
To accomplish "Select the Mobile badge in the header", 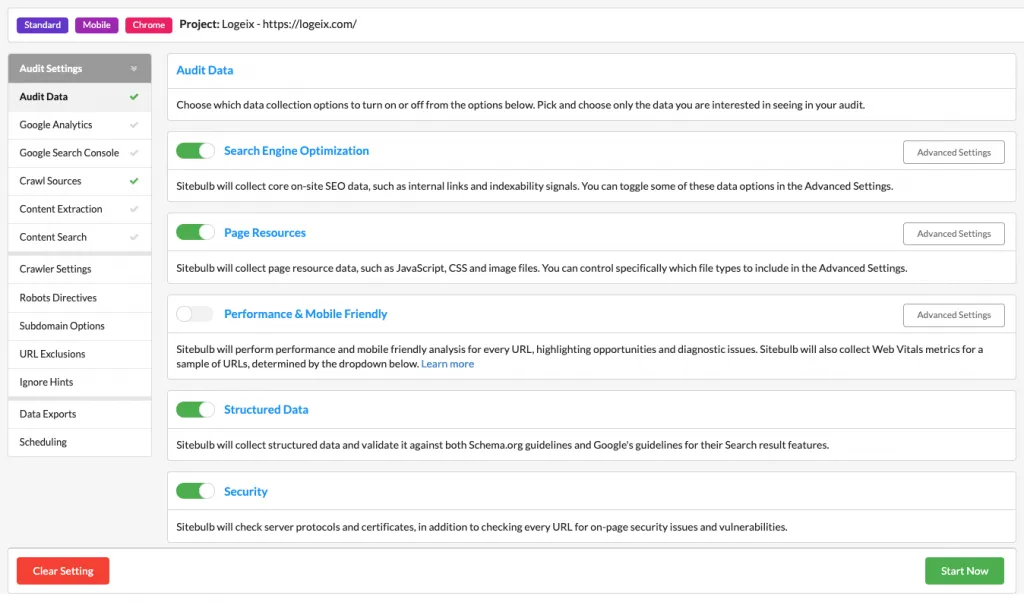I will point(96,24).
